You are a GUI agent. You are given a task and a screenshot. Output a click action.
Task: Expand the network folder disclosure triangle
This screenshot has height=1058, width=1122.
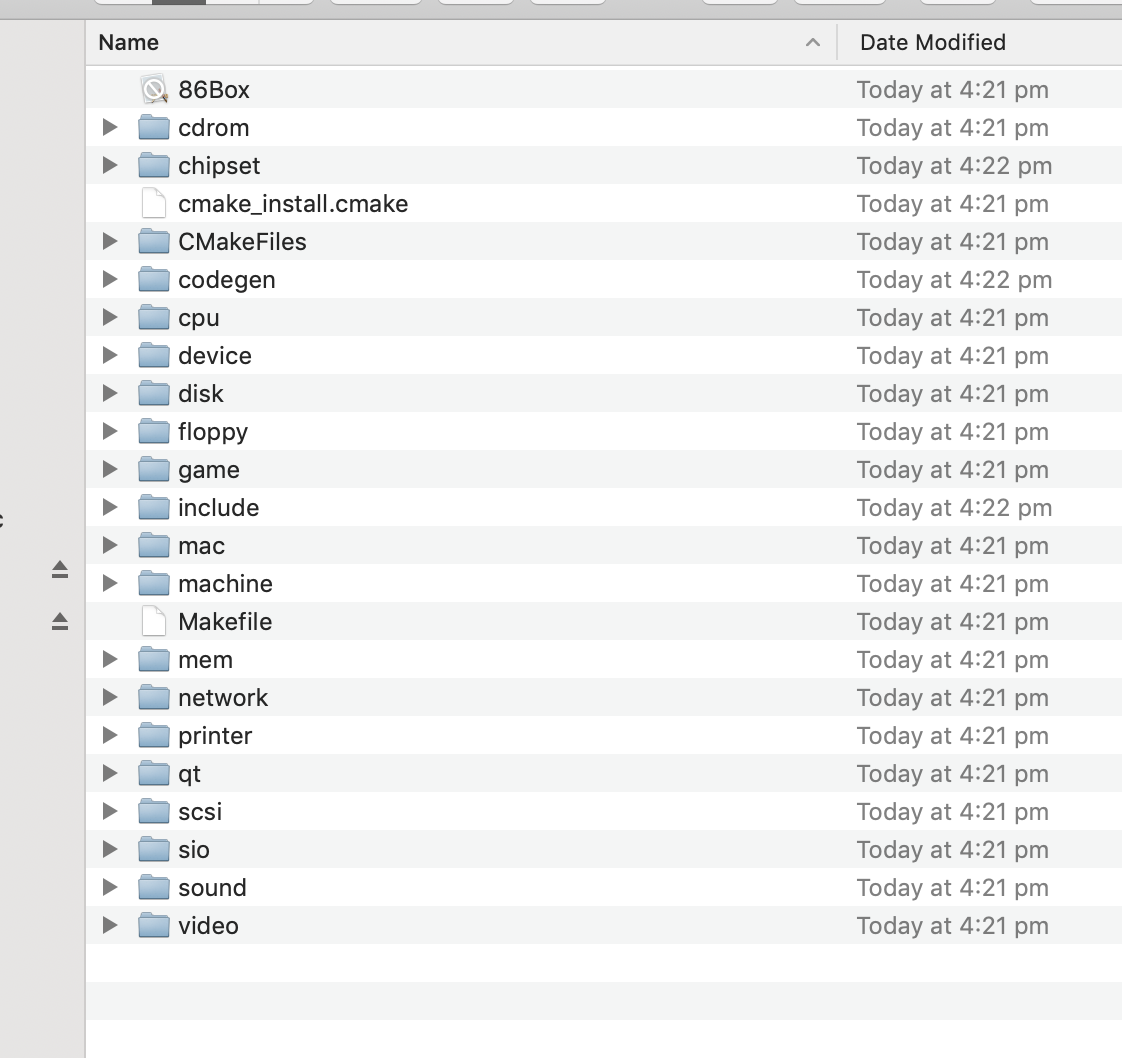tap(109, 697)
